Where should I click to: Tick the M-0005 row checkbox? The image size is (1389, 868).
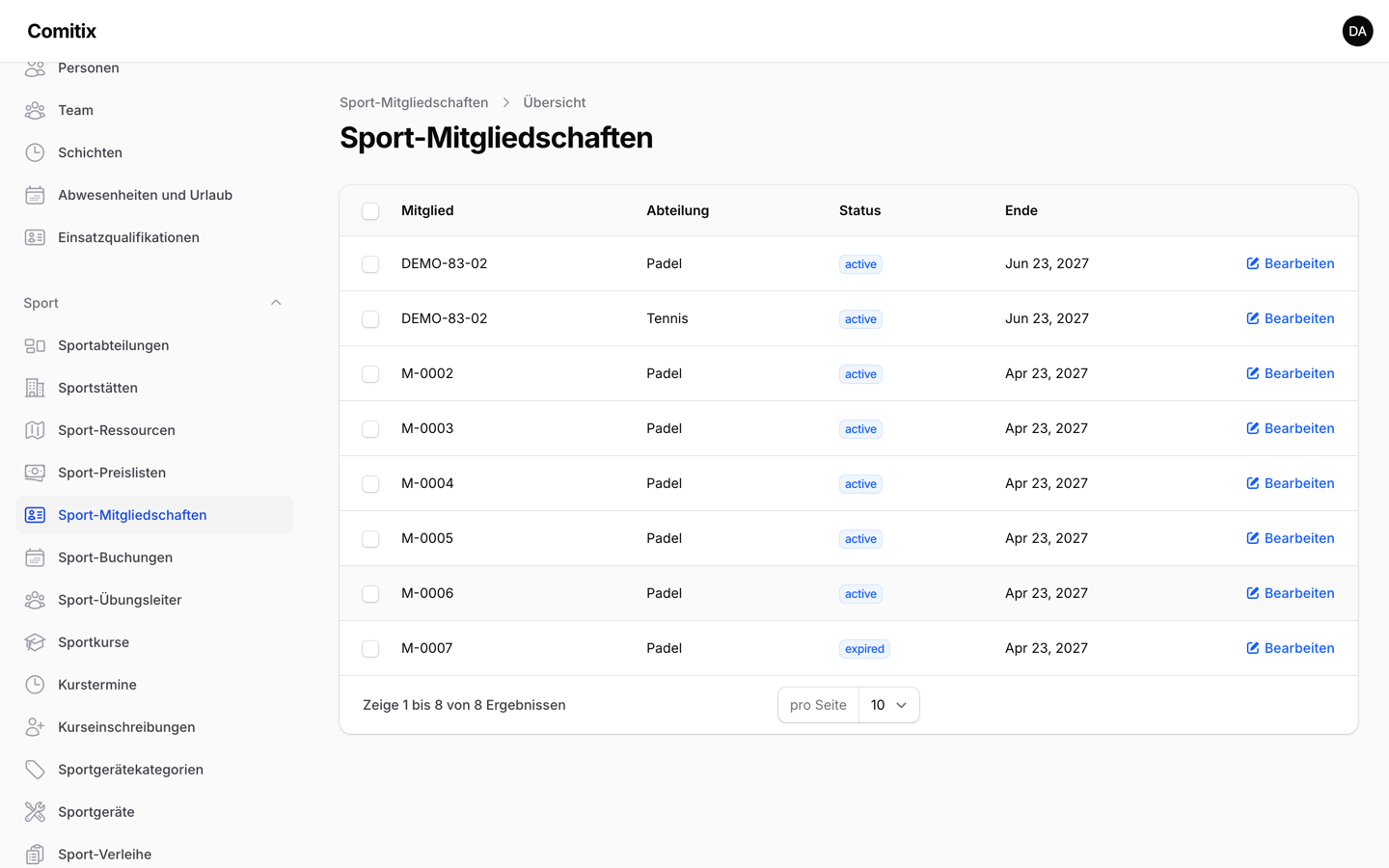tap(370, 539)
